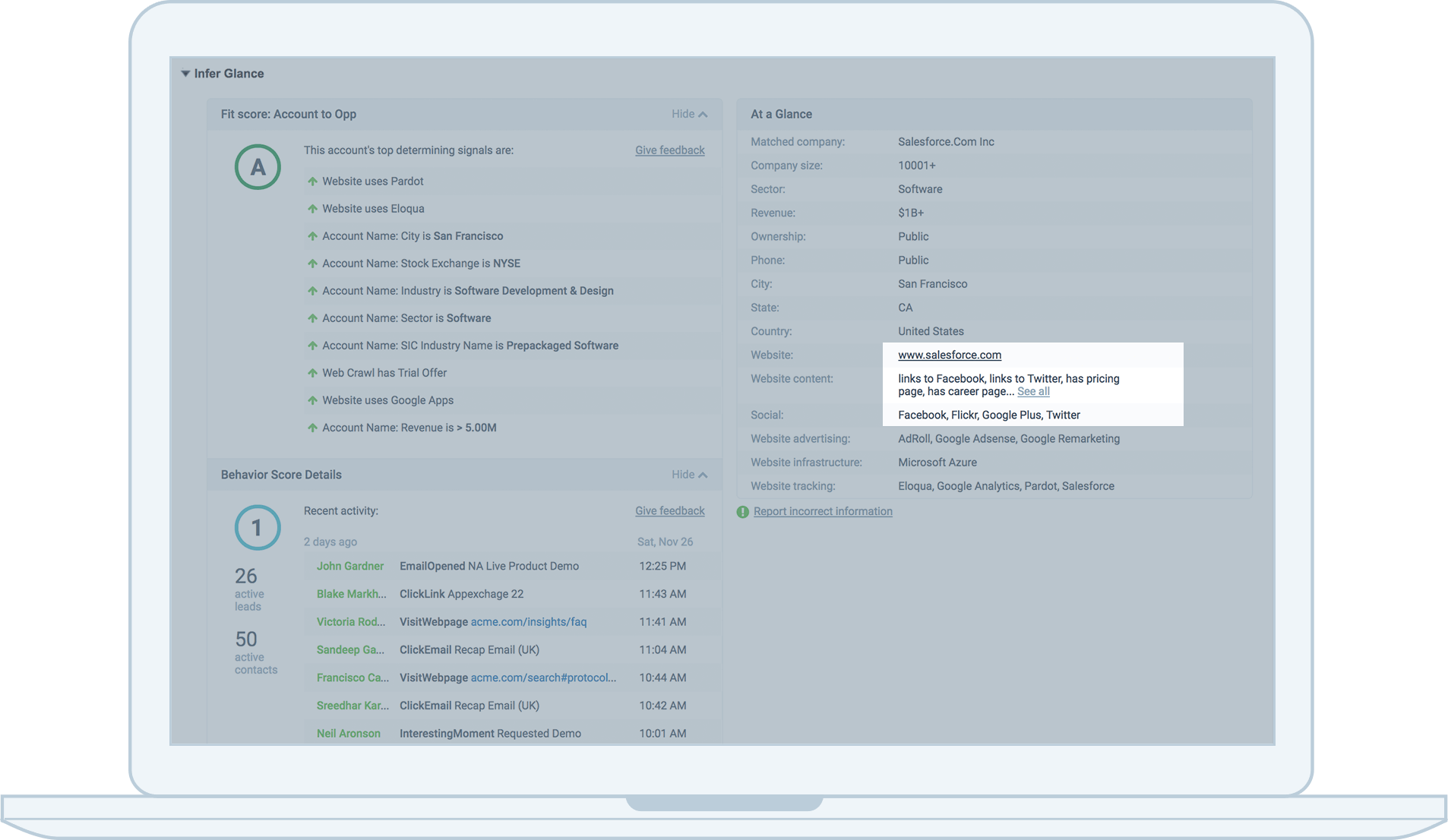Open acme.com/search#protocol link

click(x=543, y=677)
